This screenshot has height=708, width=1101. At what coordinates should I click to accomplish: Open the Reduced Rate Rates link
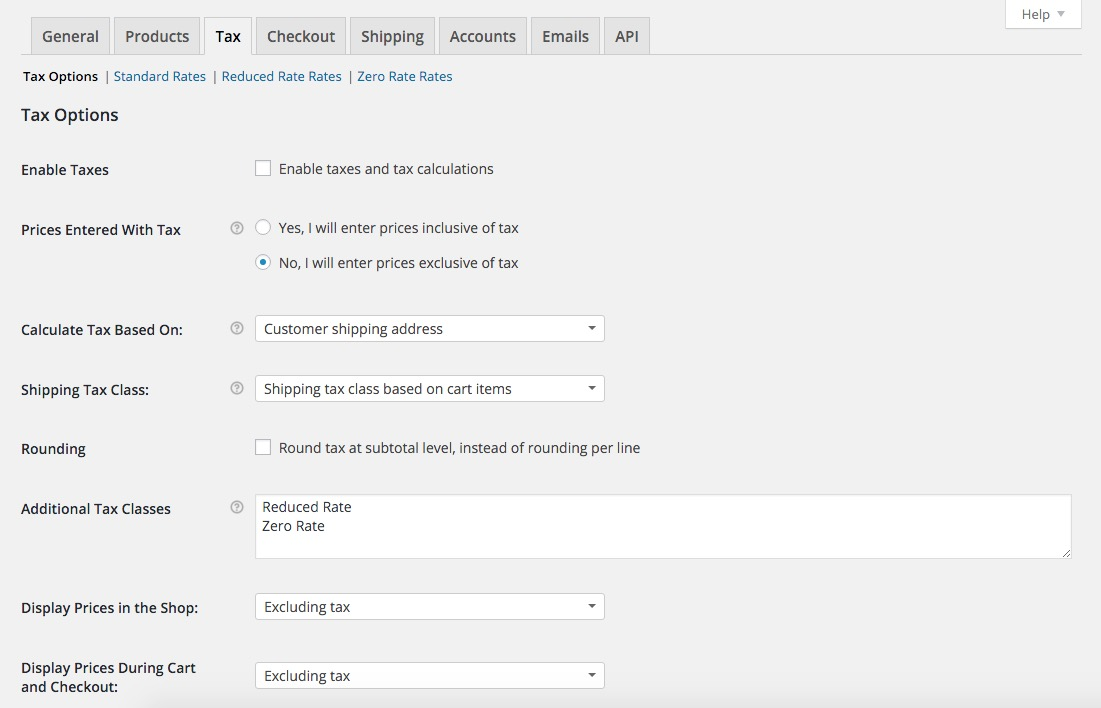point(282,77)
